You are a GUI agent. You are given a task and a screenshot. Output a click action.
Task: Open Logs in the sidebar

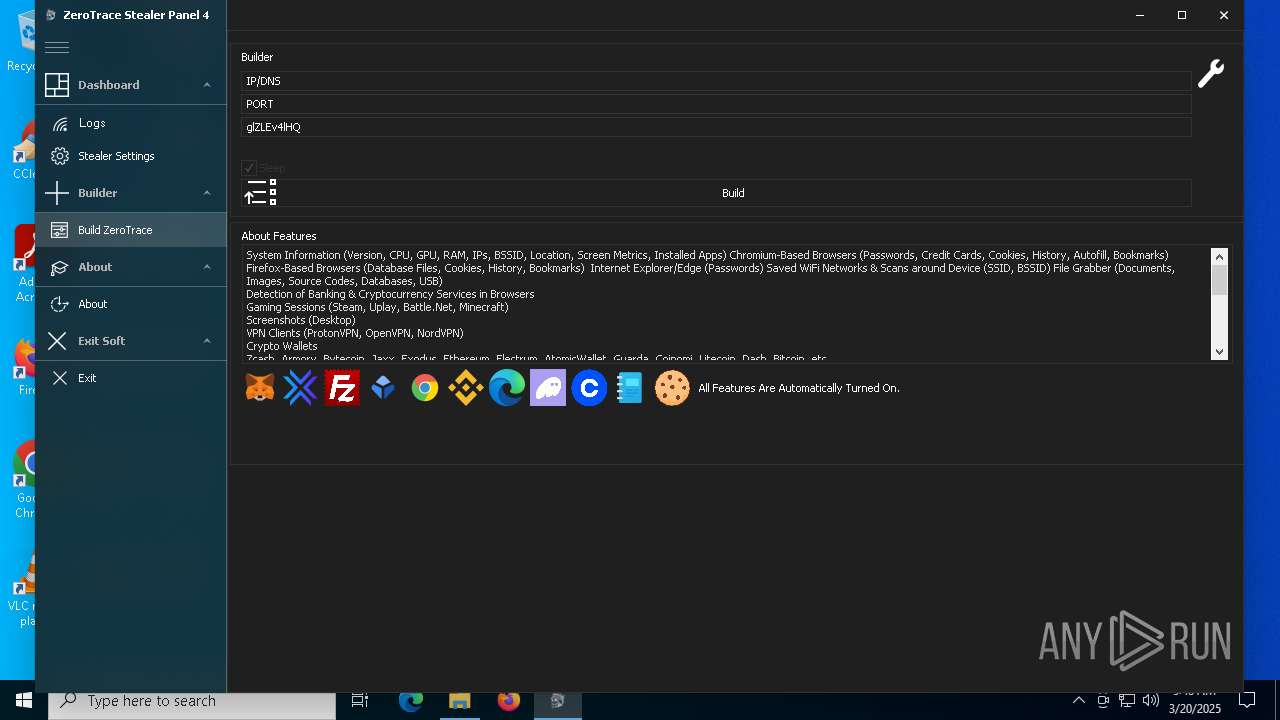coord(131,123)
